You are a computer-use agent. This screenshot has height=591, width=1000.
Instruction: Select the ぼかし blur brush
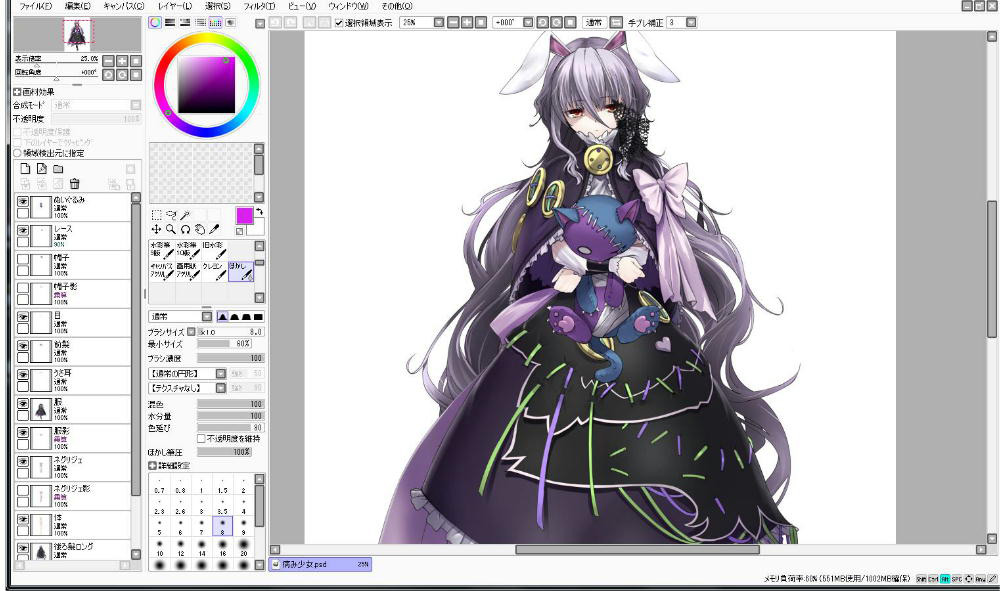point(241,271)
